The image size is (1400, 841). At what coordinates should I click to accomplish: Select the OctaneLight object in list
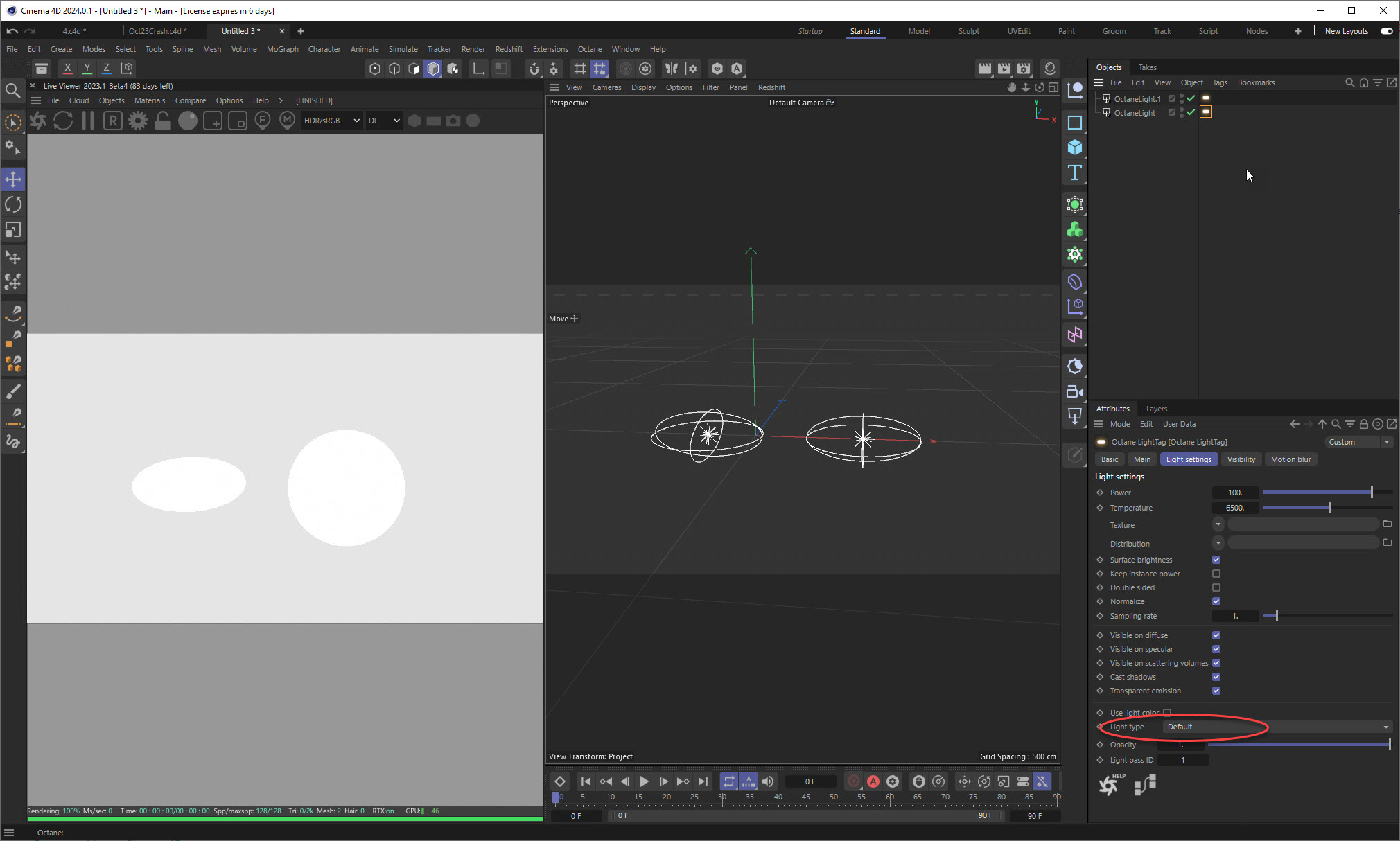[1134, 113]
